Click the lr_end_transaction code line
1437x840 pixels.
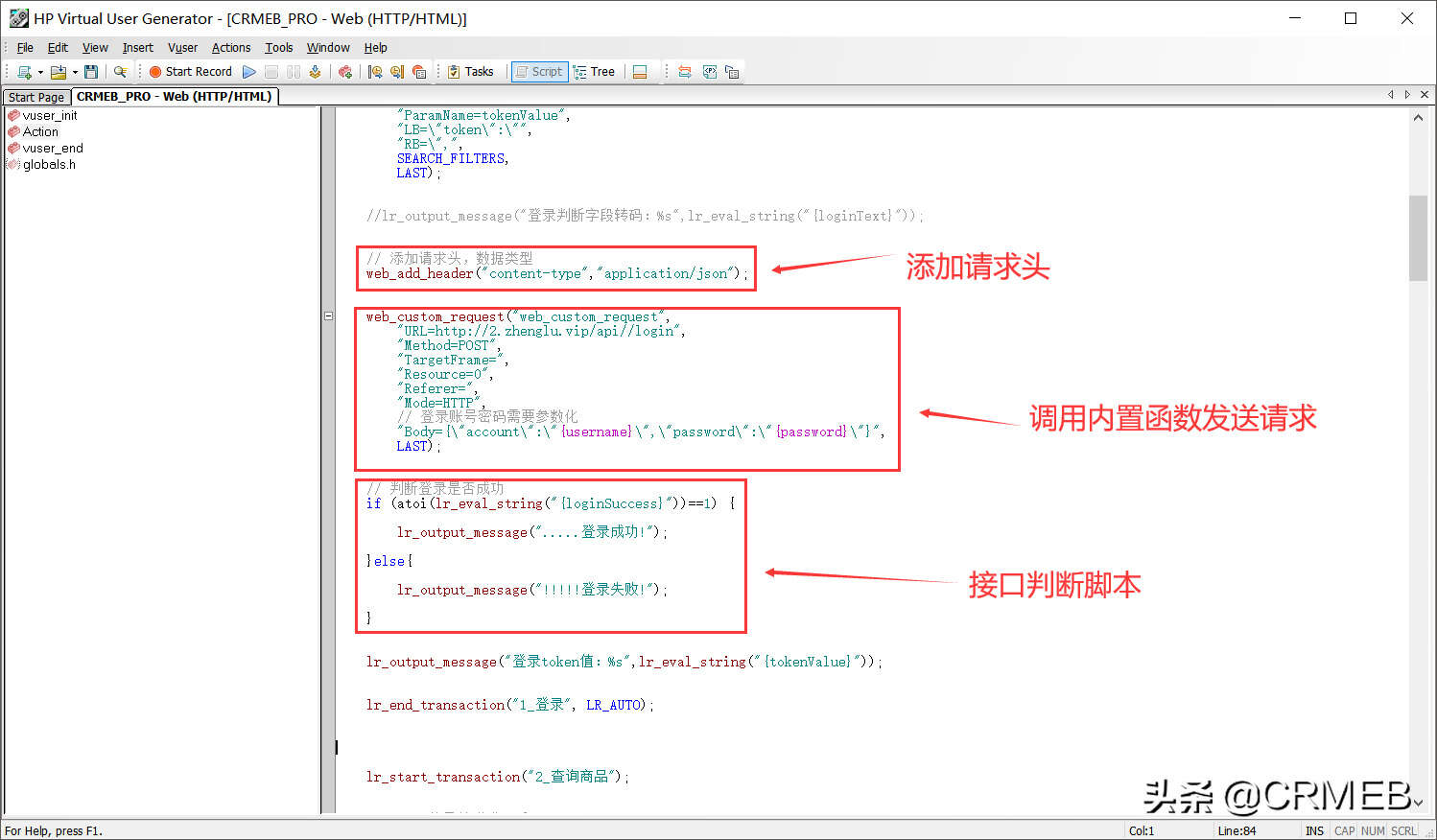click(x=509, y=705)
